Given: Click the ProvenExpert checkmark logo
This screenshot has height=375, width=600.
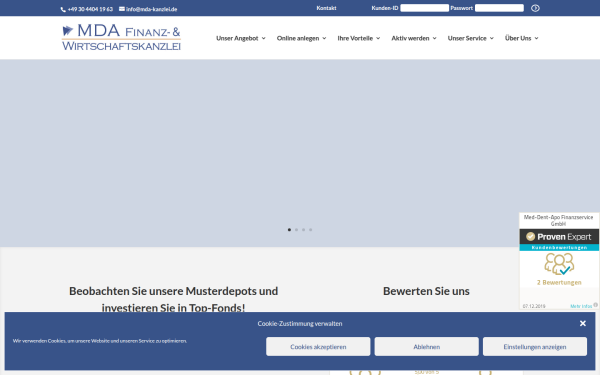Looking at the screenshot, I should click(530, 236).
